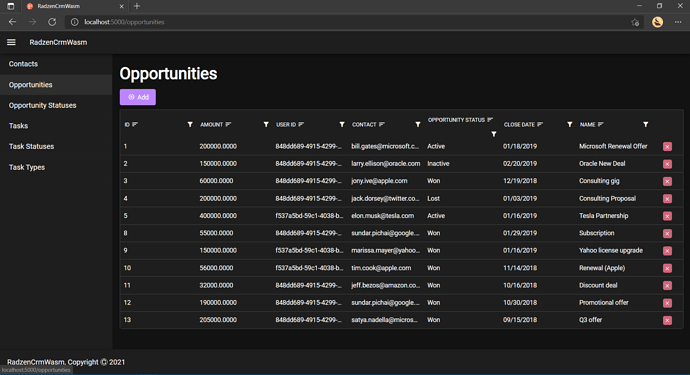Sort by the ID column header

(131, 125)
